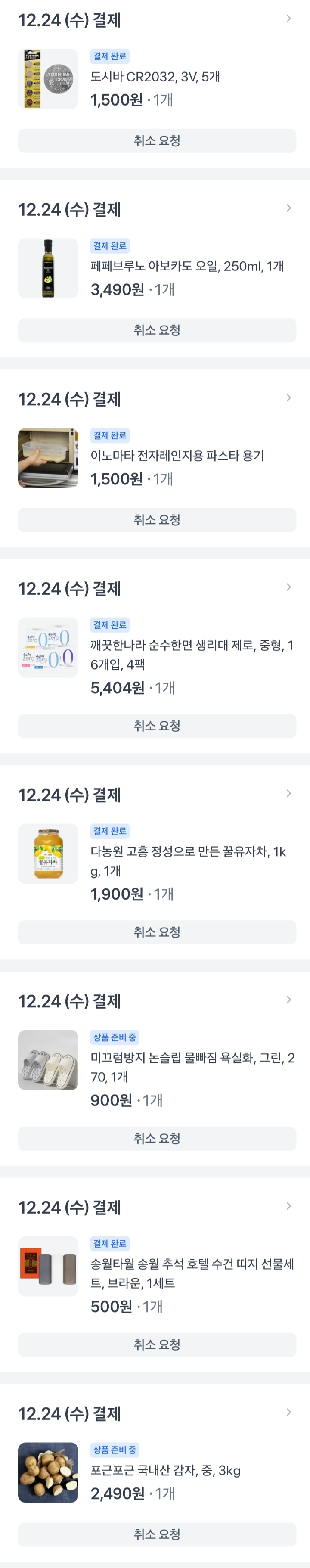
Task: Open details chevron for Toshiba CR2032 order
Action: [x=288, y=19]
